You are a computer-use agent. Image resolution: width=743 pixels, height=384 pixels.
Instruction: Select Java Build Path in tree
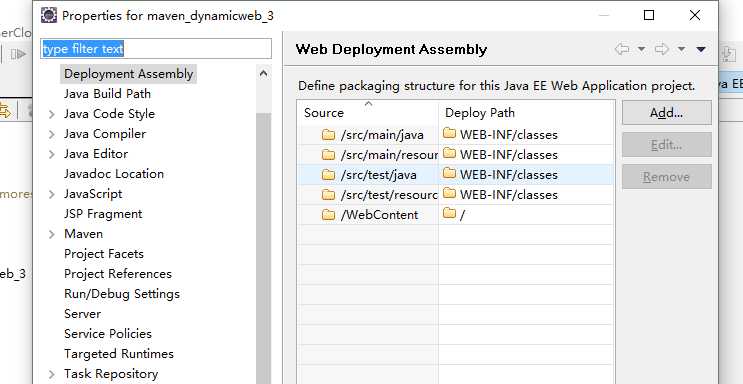(x=108, y=94)
